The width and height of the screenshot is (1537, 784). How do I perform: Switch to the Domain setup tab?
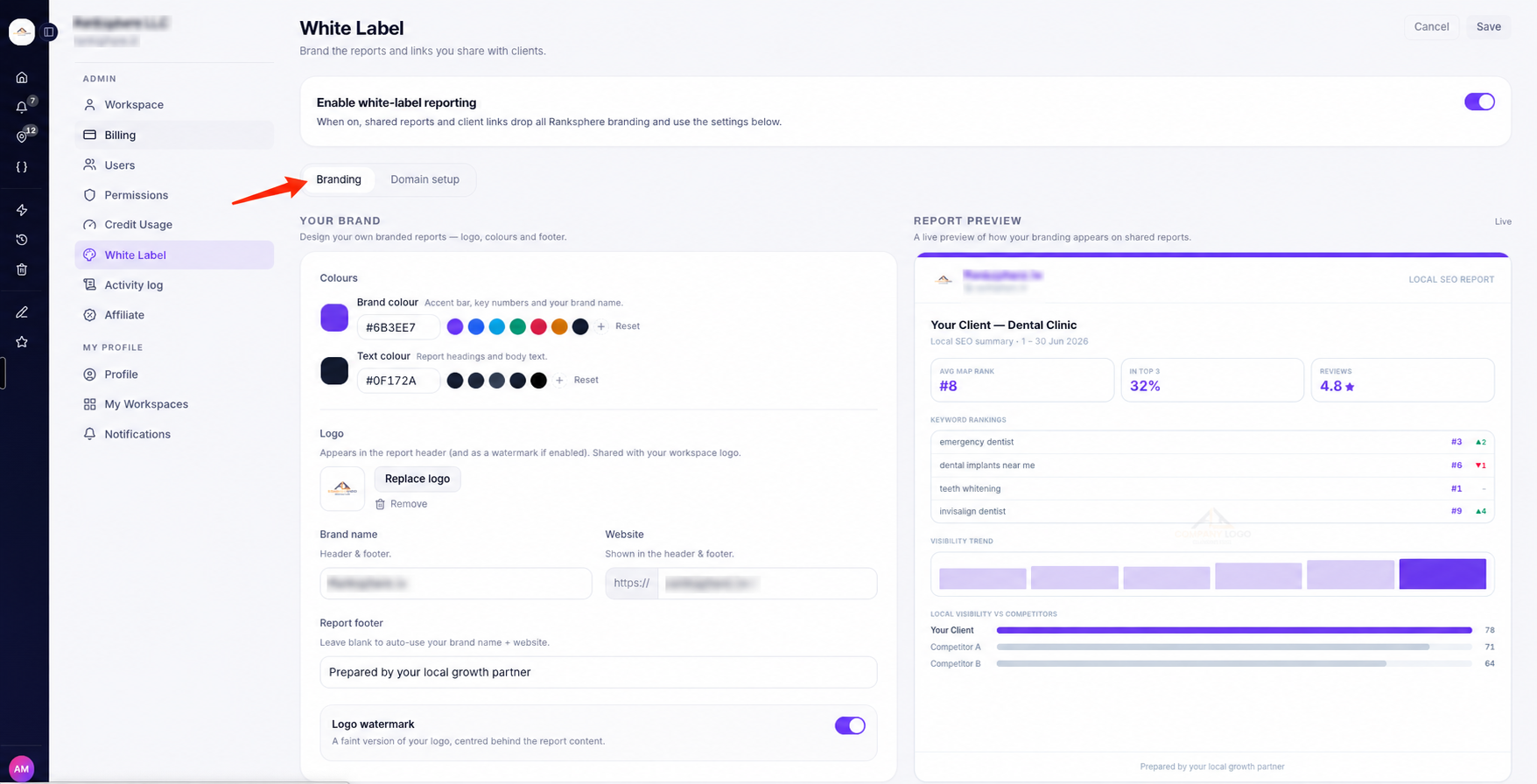click(425, 179)
